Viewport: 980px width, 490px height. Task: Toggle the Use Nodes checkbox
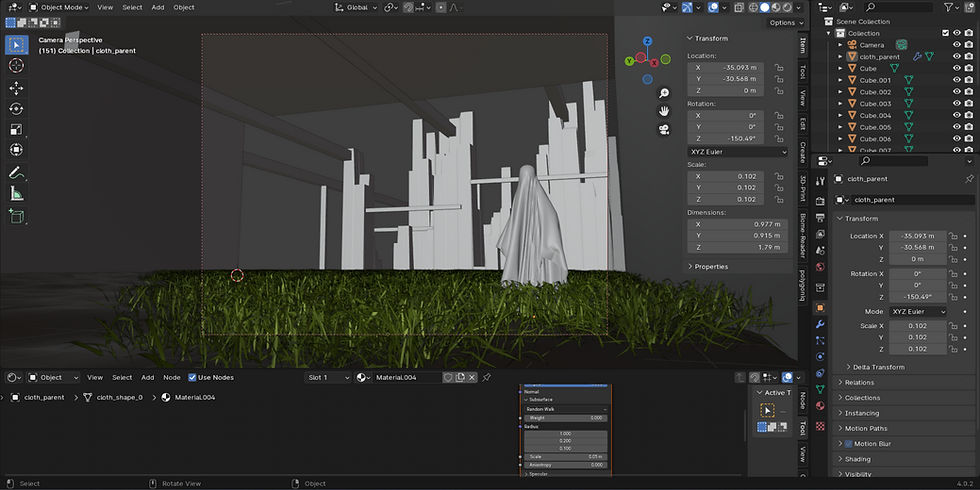click(192, 378)
